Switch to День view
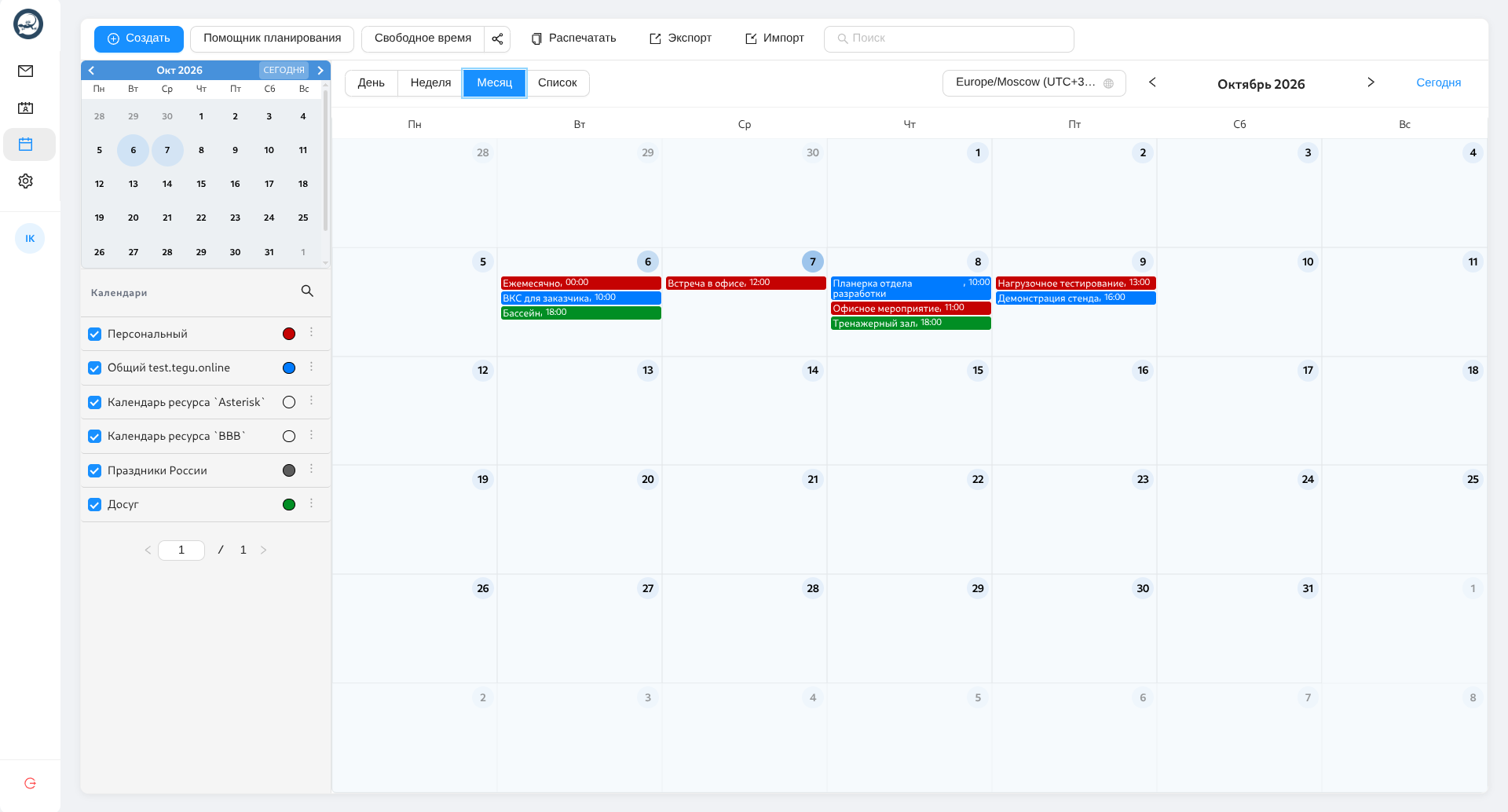 click(372, 83)
